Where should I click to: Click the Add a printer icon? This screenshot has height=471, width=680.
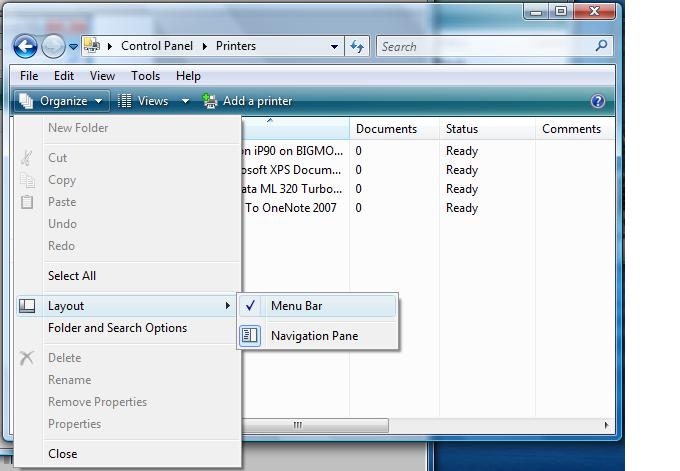(x=210, y=101)
